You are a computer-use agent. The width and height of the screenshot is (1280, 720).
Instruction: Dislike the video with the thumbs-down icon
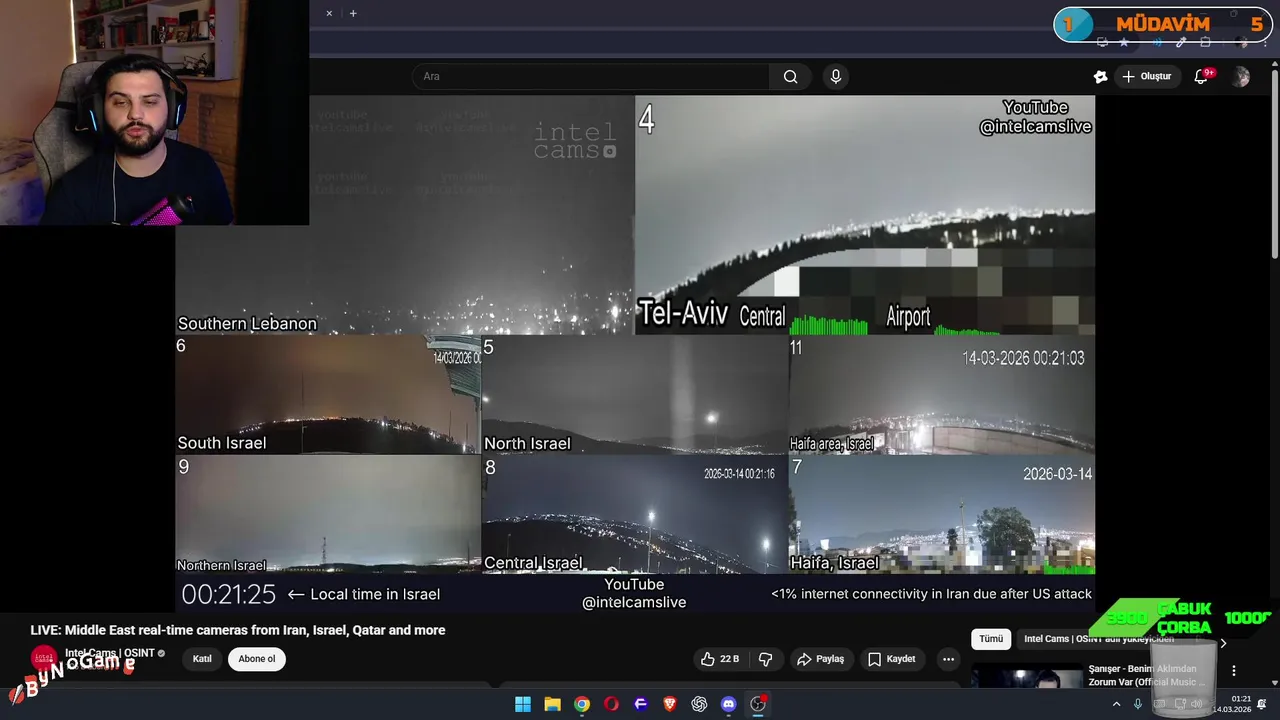[766, 659]
